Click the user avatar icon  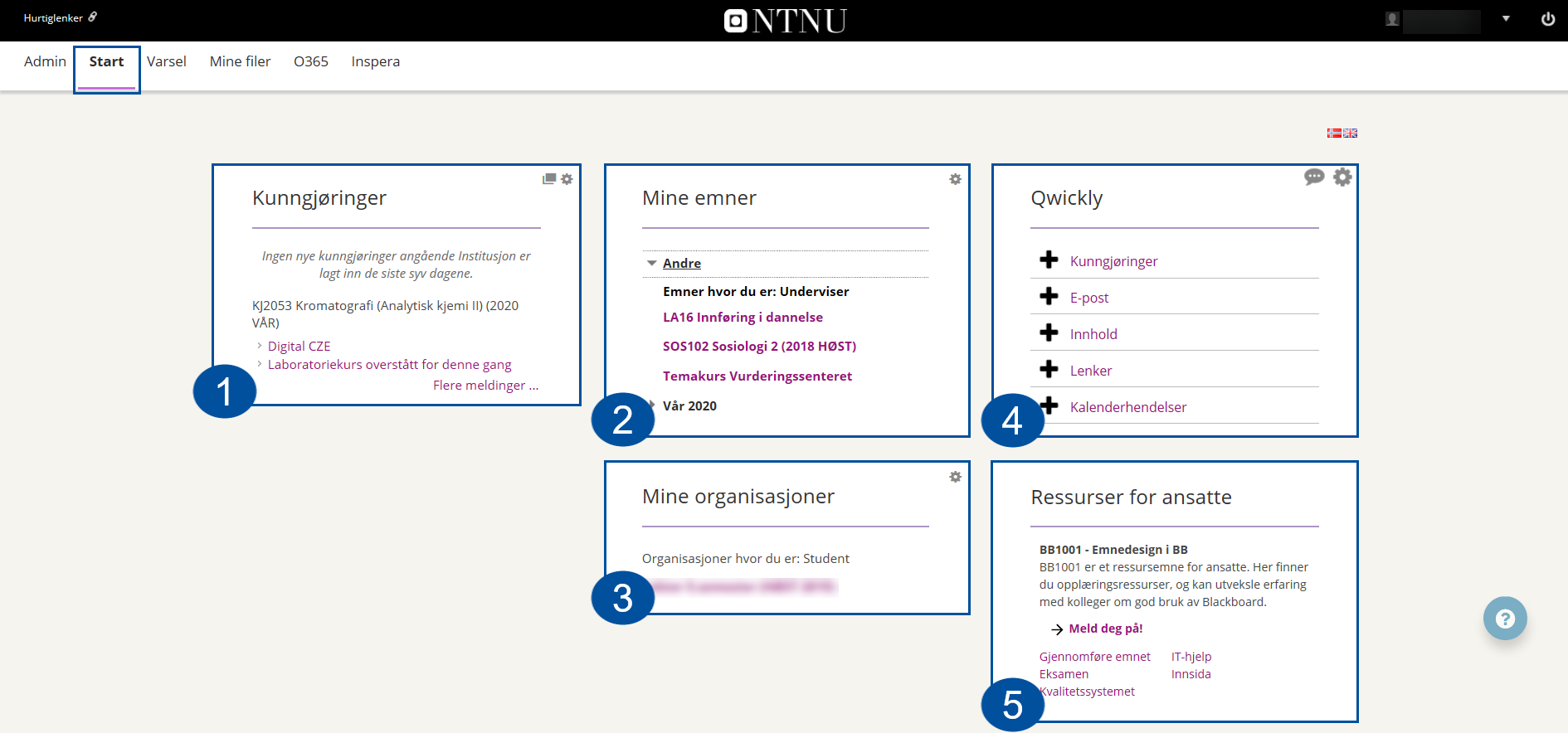(x=1392, y=19)
